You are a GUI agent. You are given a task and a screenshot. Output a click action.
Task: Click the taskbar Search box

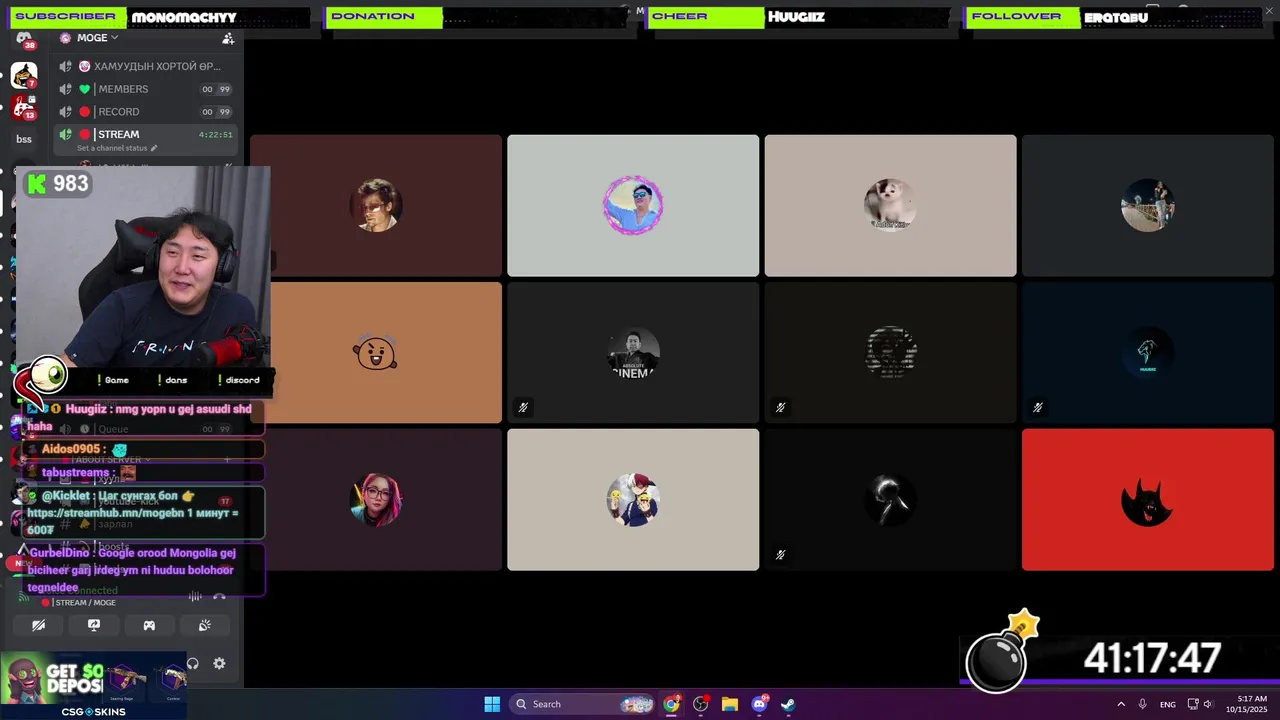(583, 704)
